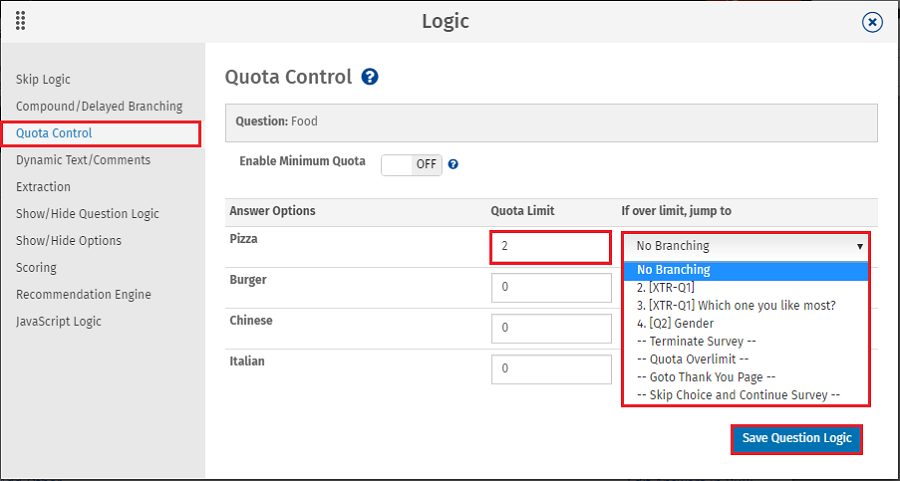The image size is (900, 481).
Task: Toggle Enable Minimum Quota switch
Action: pyautogui.click(x=412, y=164)
